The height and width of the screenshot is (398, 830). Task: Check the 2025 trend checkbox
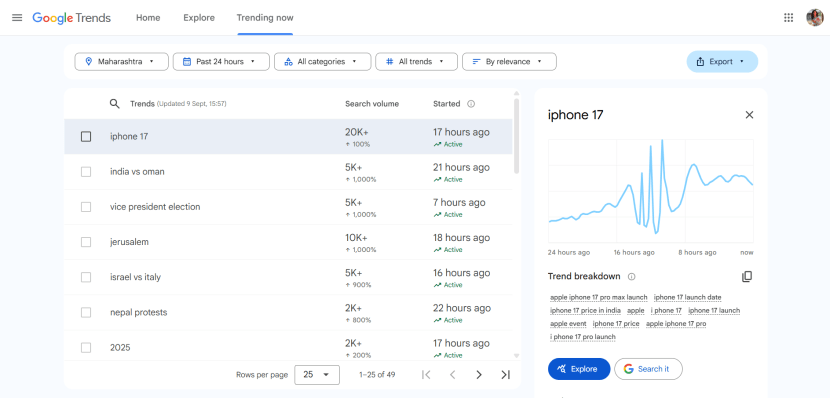(x=86, y=348)
